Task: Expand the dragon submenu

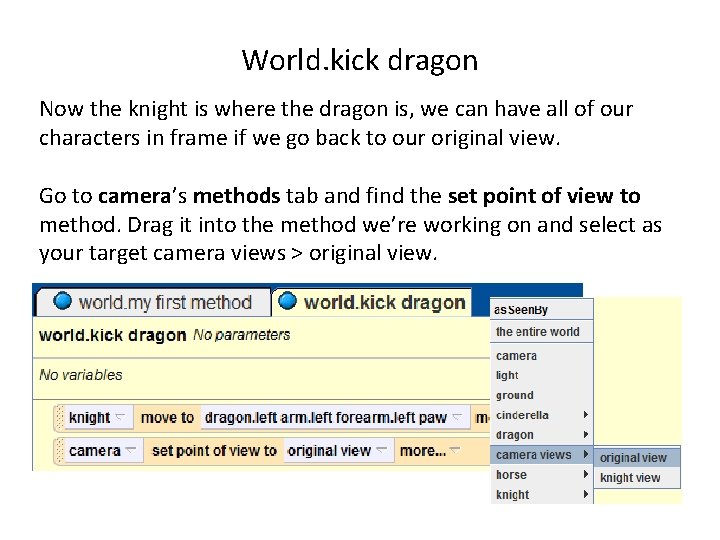Action: [542, 435]
